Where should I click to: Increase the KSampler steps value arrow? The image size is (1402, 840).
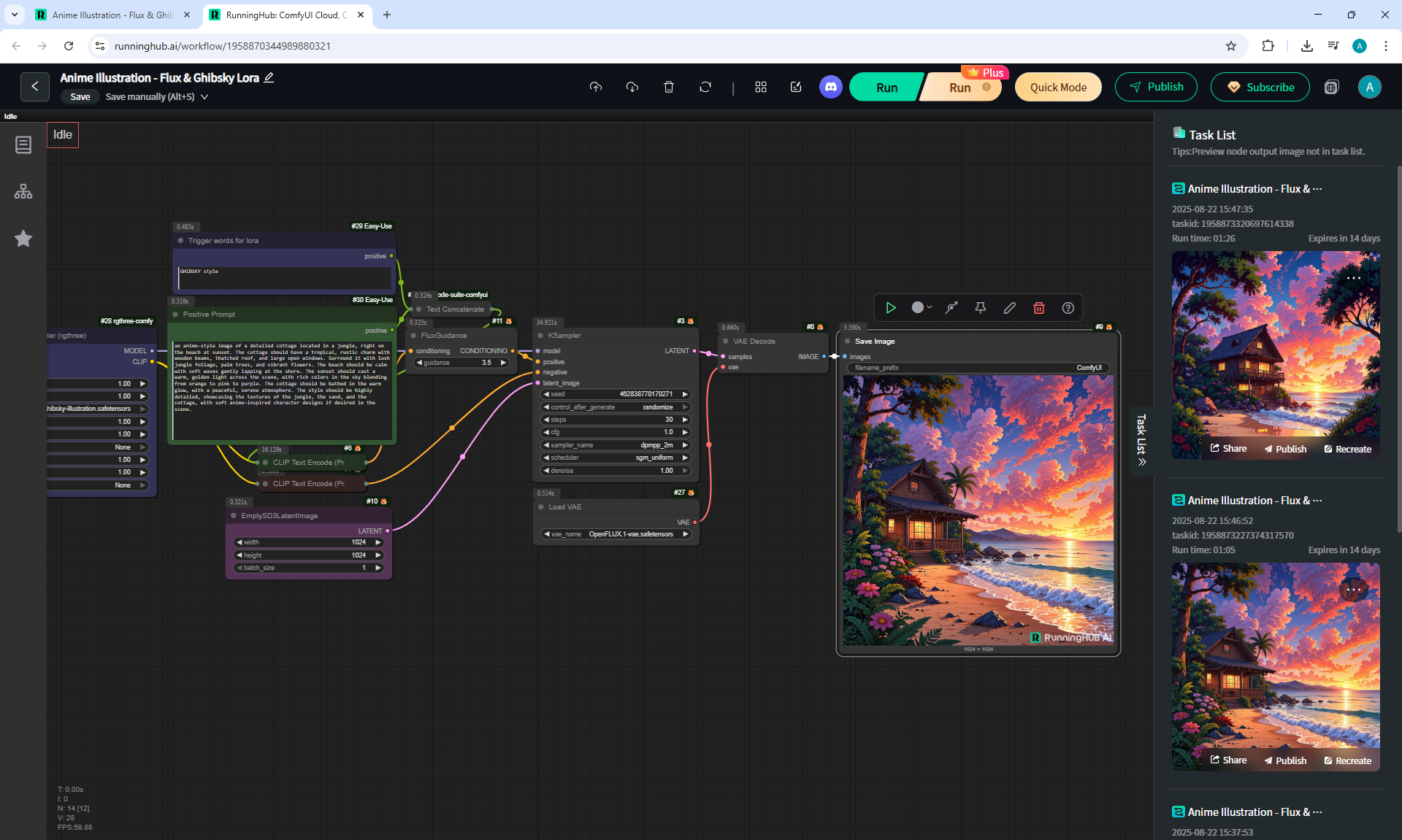pyautogui.click(x=685, y=420)
